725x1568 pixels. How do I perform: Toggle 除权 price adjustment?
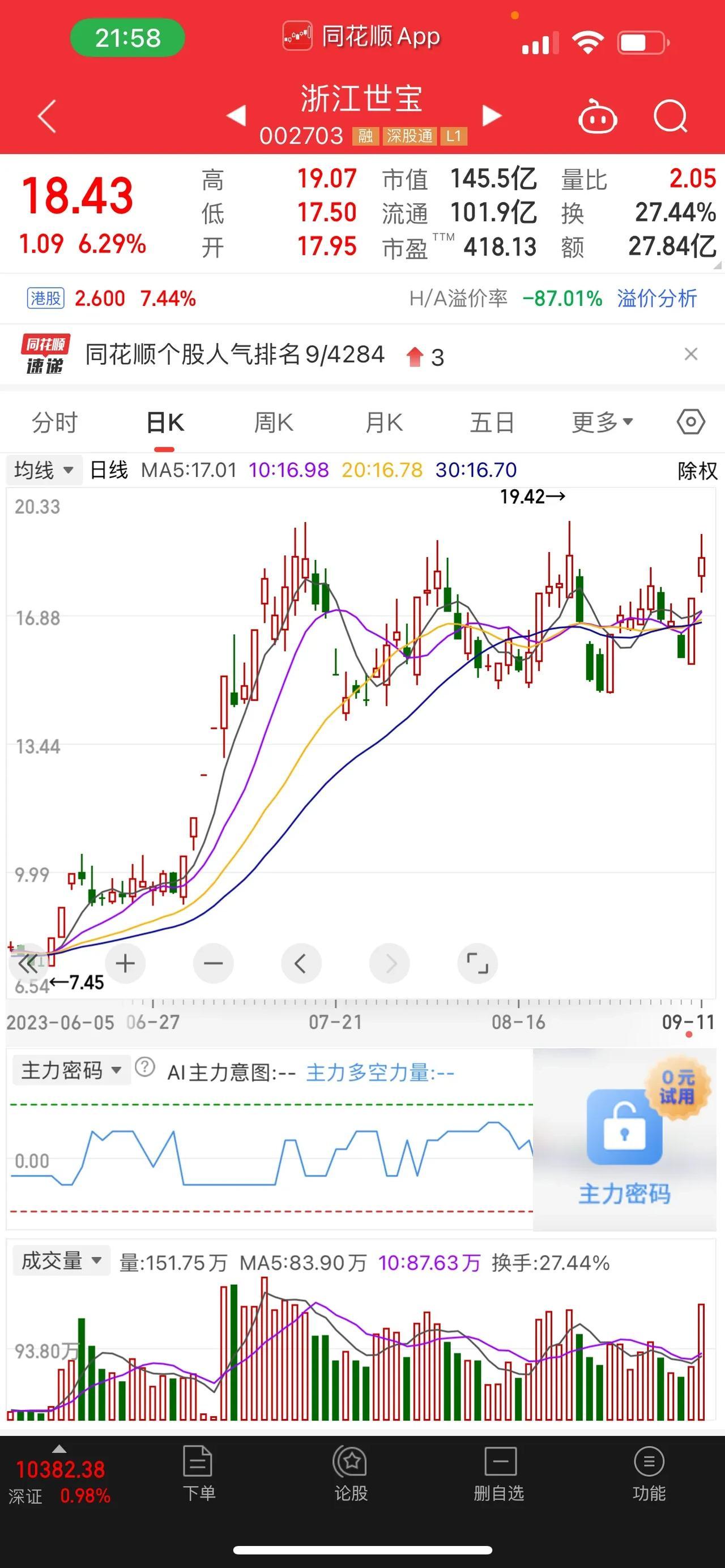click(x=697, y=471)
